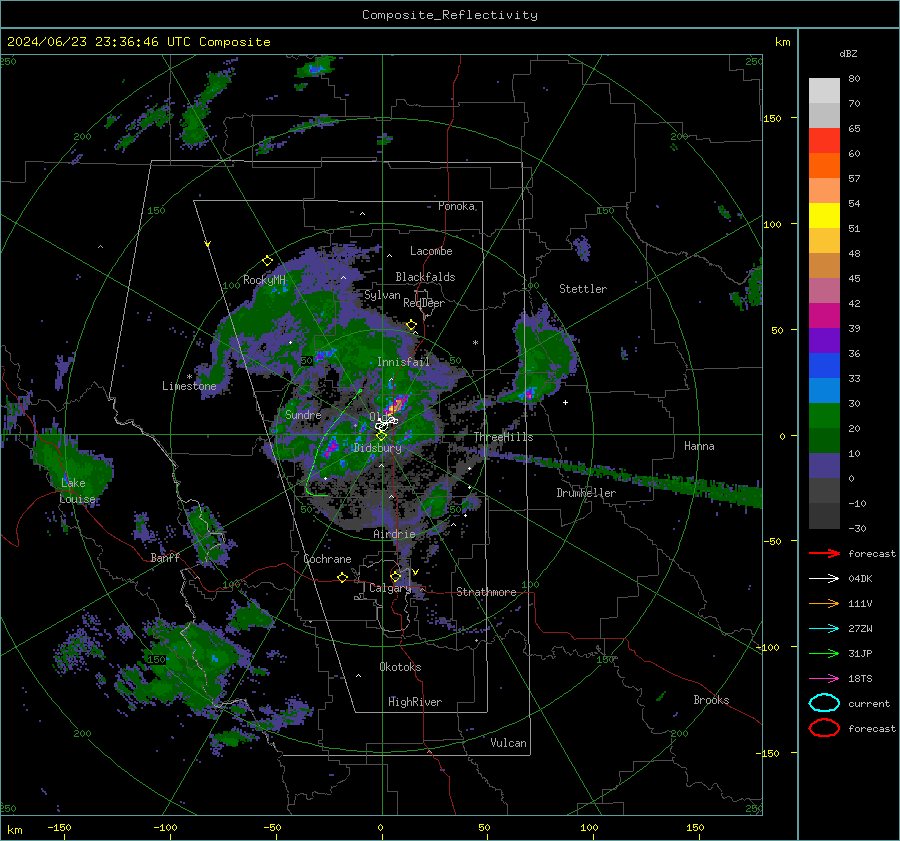Click the 'Okotoks' map label
Screen dimensions: 900x841
(400, 667)
